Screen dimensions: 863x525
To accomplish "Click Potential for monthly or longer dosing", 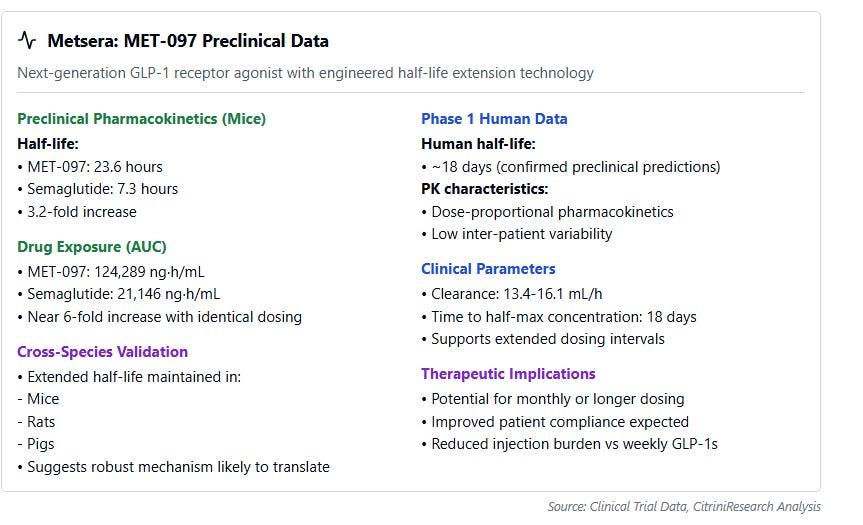I will pyautogui.click(x=553, y=399).
